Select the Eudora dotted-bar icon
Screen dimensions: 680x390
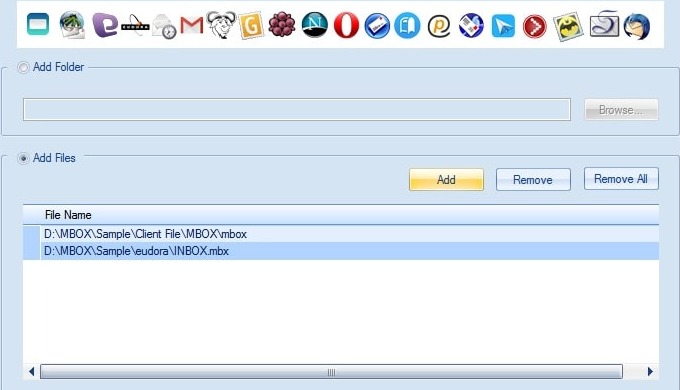(x=135, y=26)
